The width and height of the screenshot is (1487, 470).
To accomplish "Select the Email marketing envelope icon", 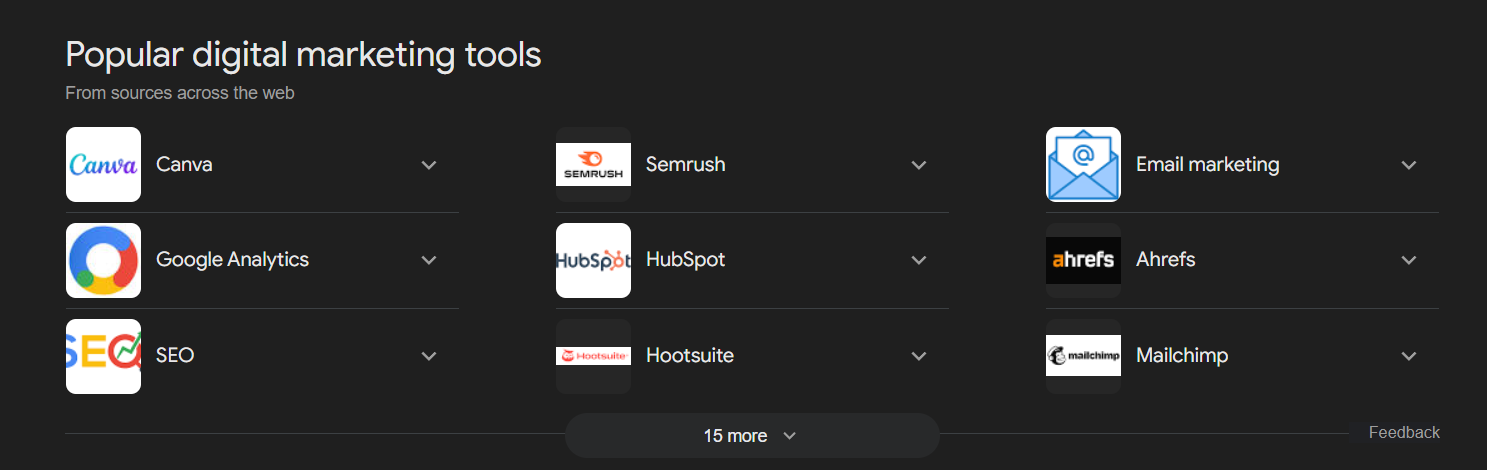I will [1083, 164].
